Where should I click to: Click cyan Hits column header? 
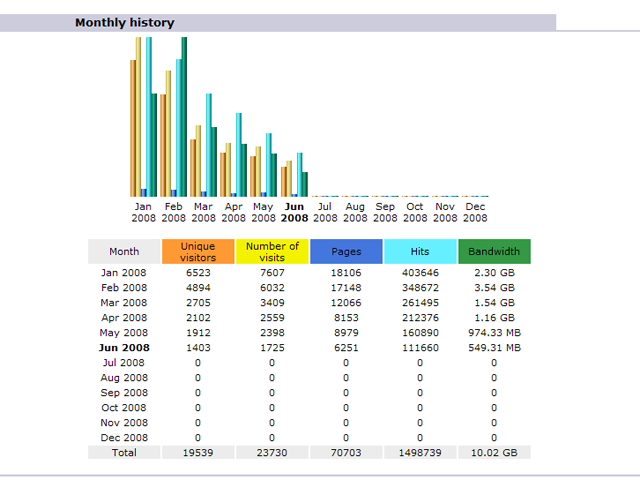pyautogui.click(x=420, y=251)
